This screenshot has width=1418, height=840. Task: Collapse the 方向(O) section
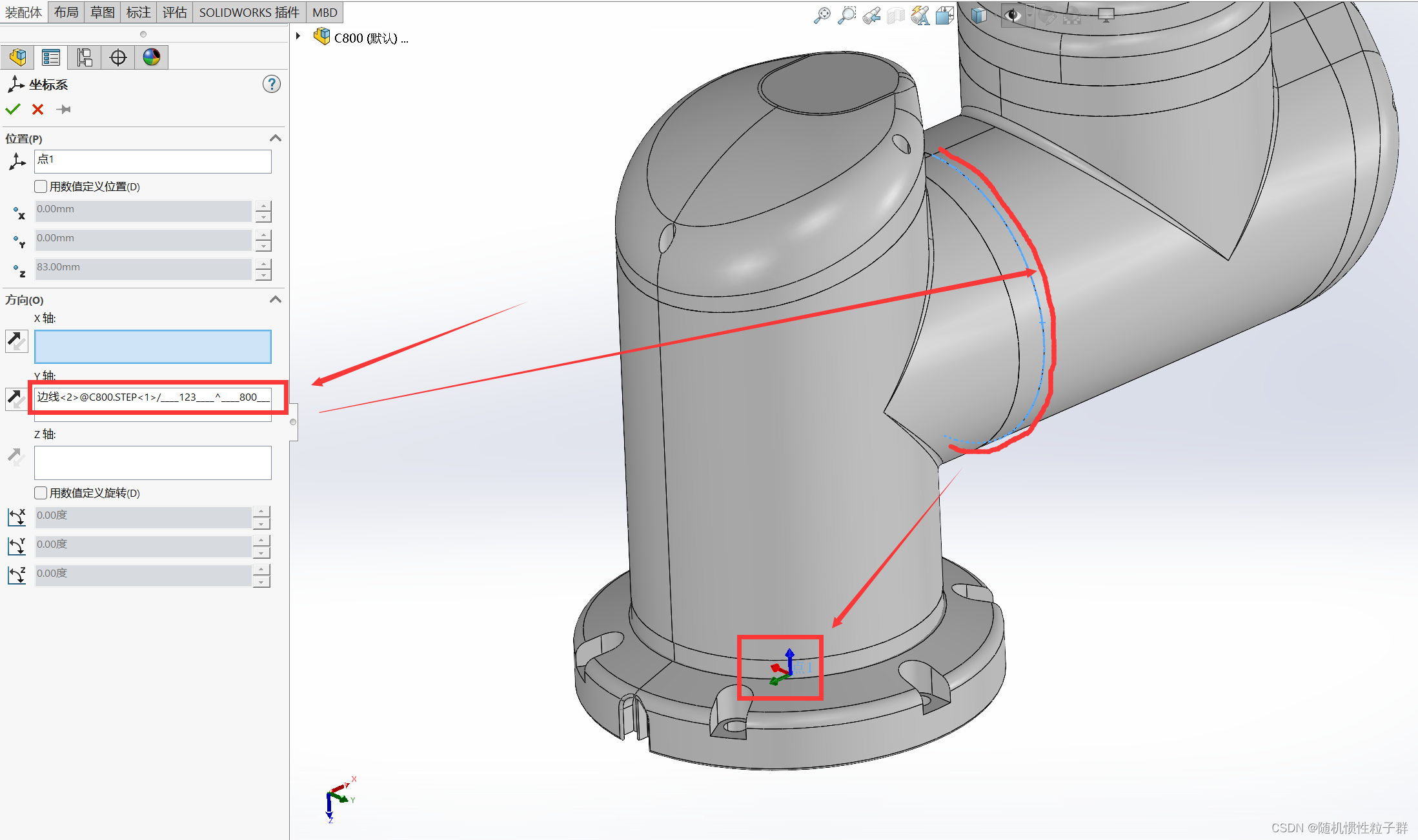[276, 299]
